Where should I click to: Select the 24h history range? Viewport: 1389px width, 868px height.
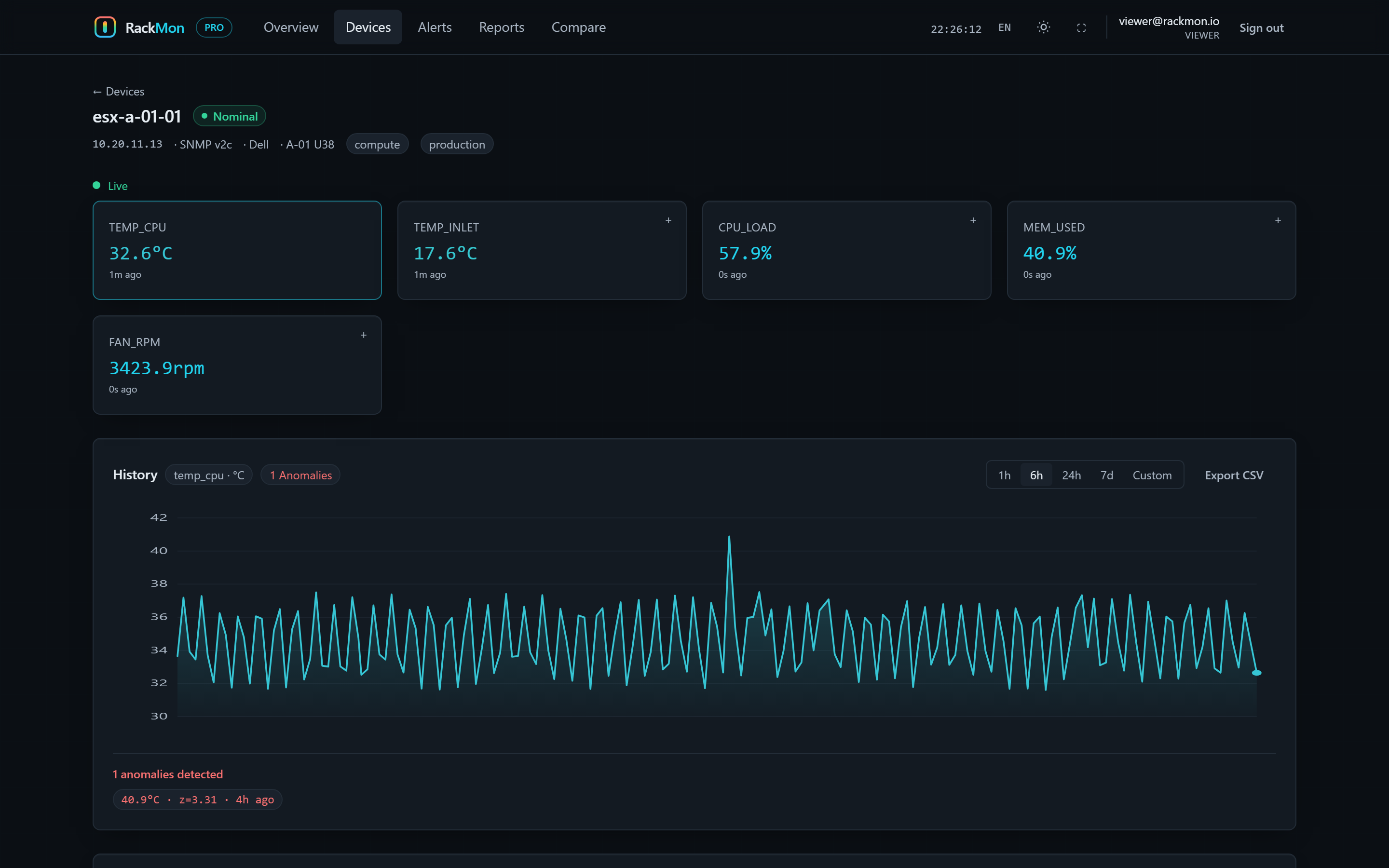tap(1071, 475)
